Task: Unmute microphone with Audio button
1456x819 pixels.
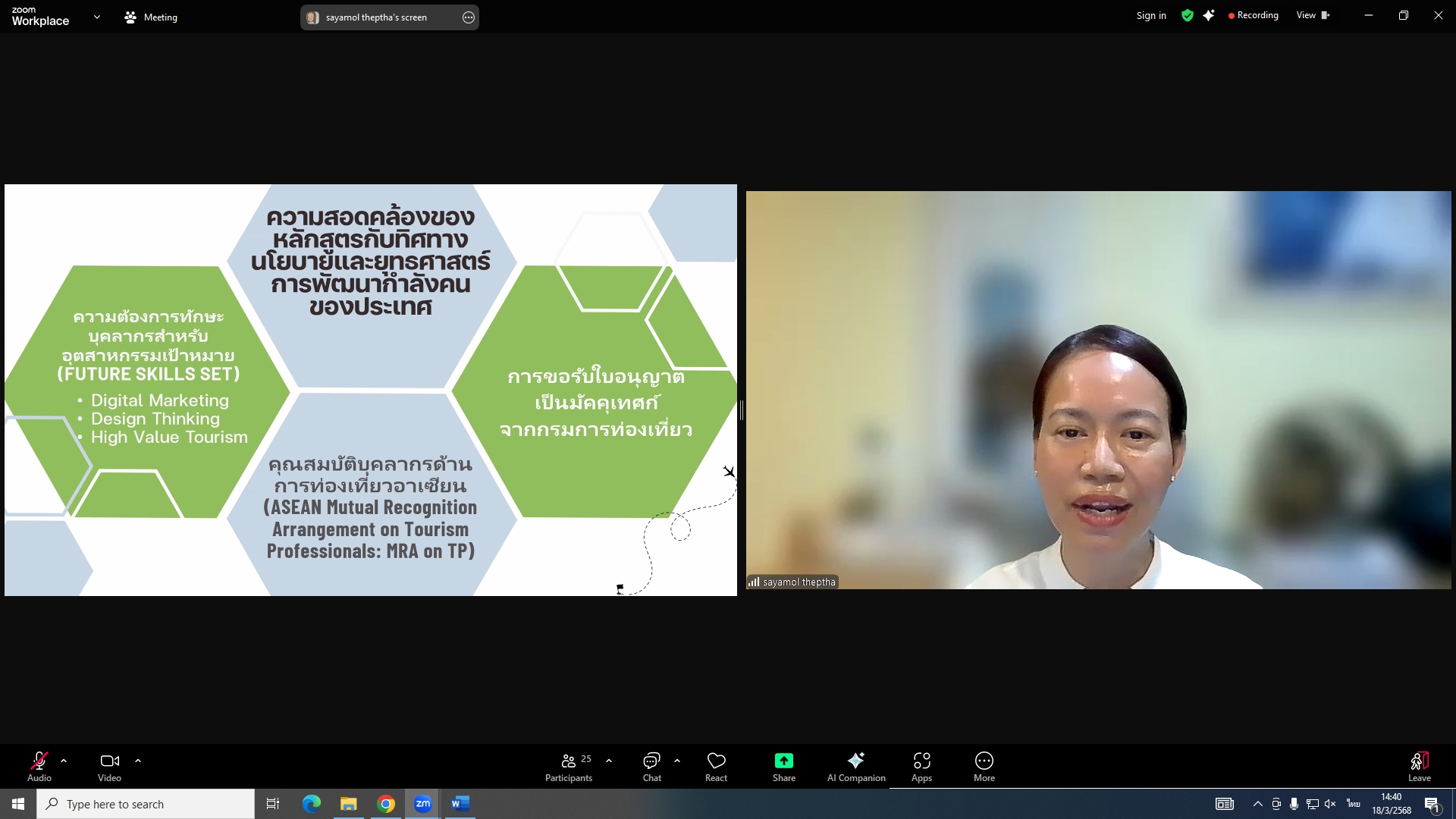Action: coord(39,766)
